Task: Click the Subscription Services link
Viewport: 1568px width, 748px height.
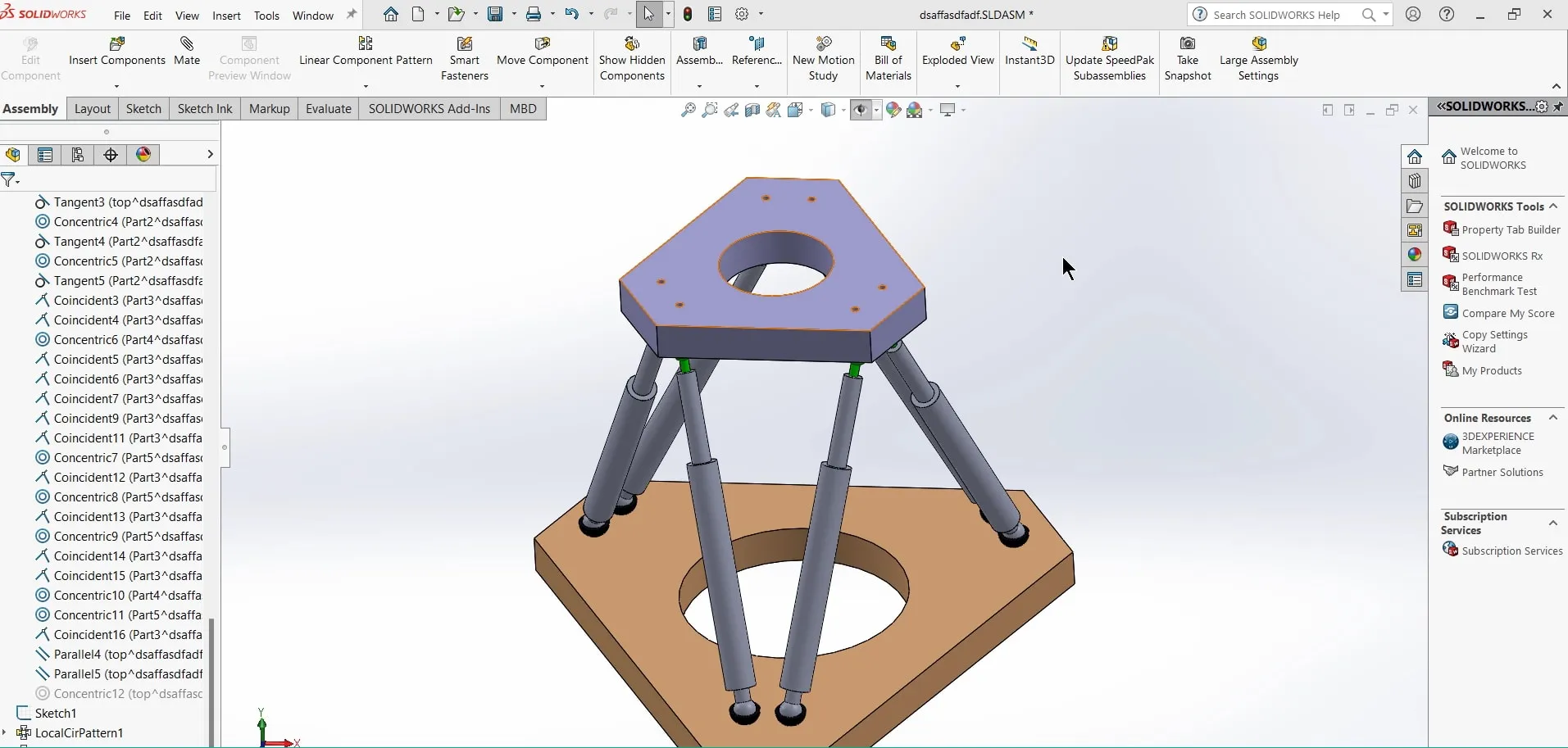Action: tap(1512, 550)
